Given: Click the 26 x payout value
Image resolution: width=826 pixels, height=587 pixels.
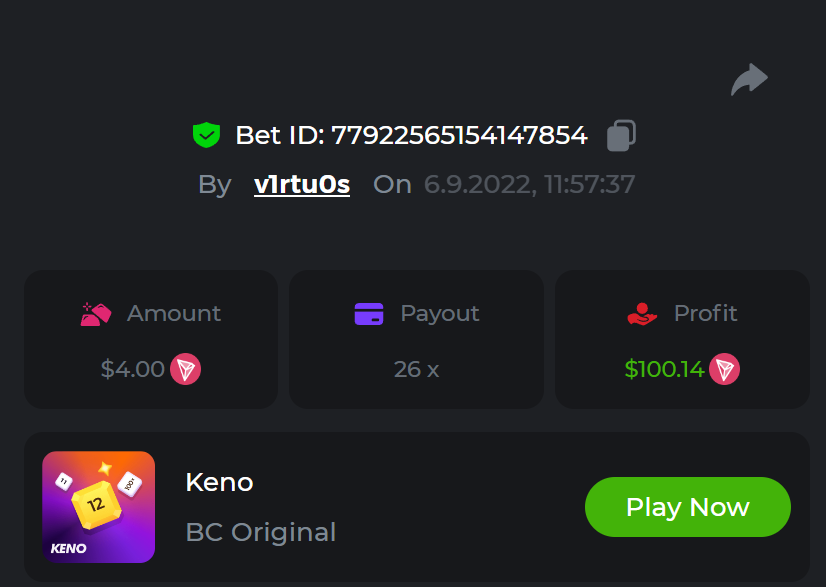Looking at the screenshot, I should pyautogui.click(x=416, y=369).
